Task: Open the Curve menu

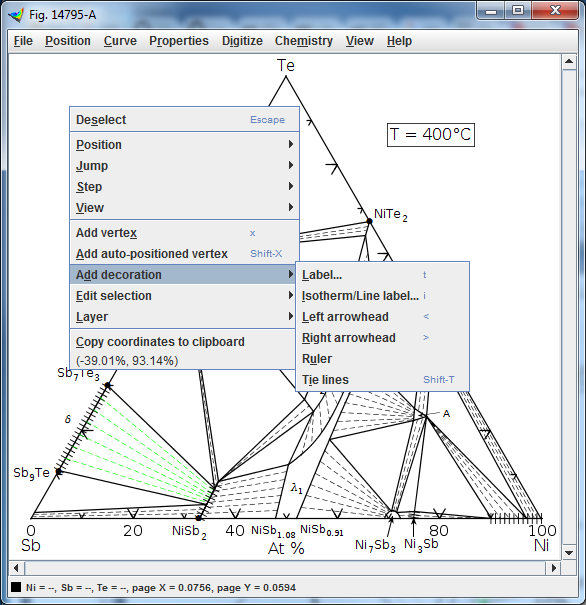Action: pyautogui.click(x=120, y=41)
